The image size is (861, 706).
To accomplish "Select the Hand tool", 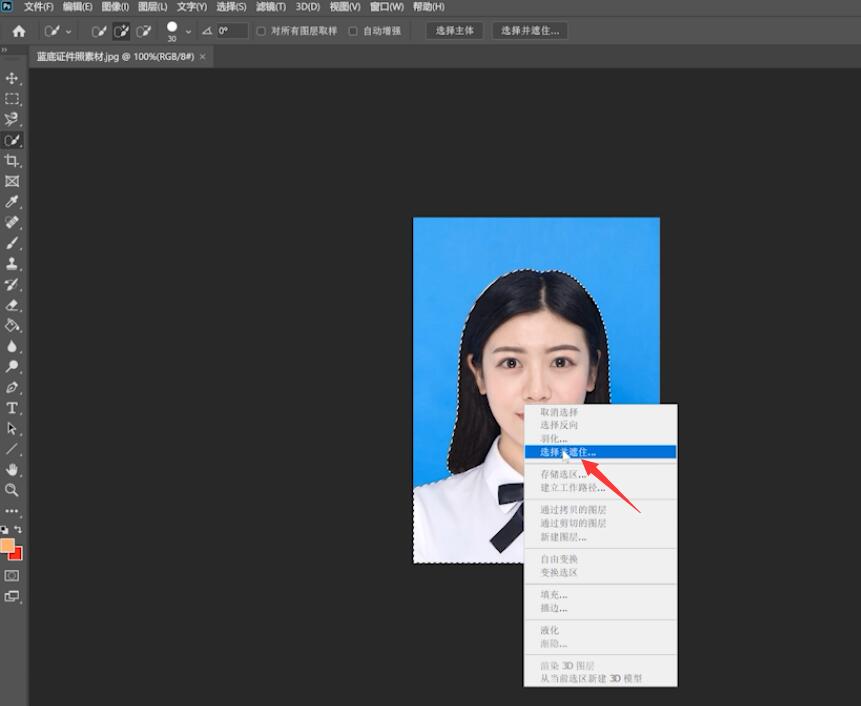I will point(12,469).
